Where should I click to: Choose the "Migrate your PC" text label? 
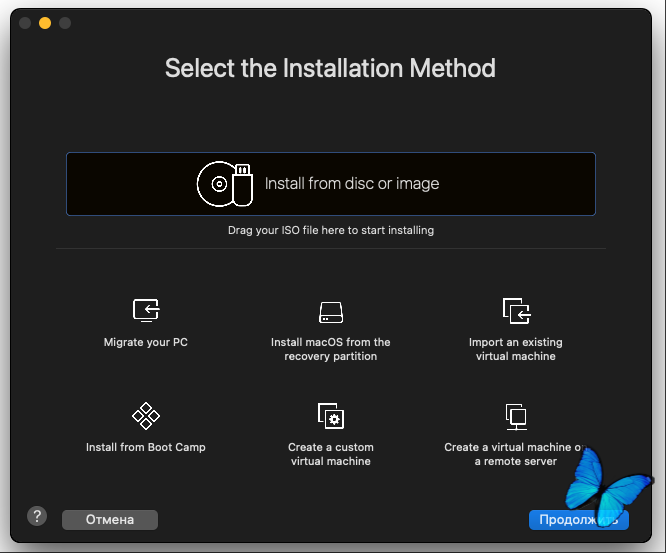click(x=146, y=342)
